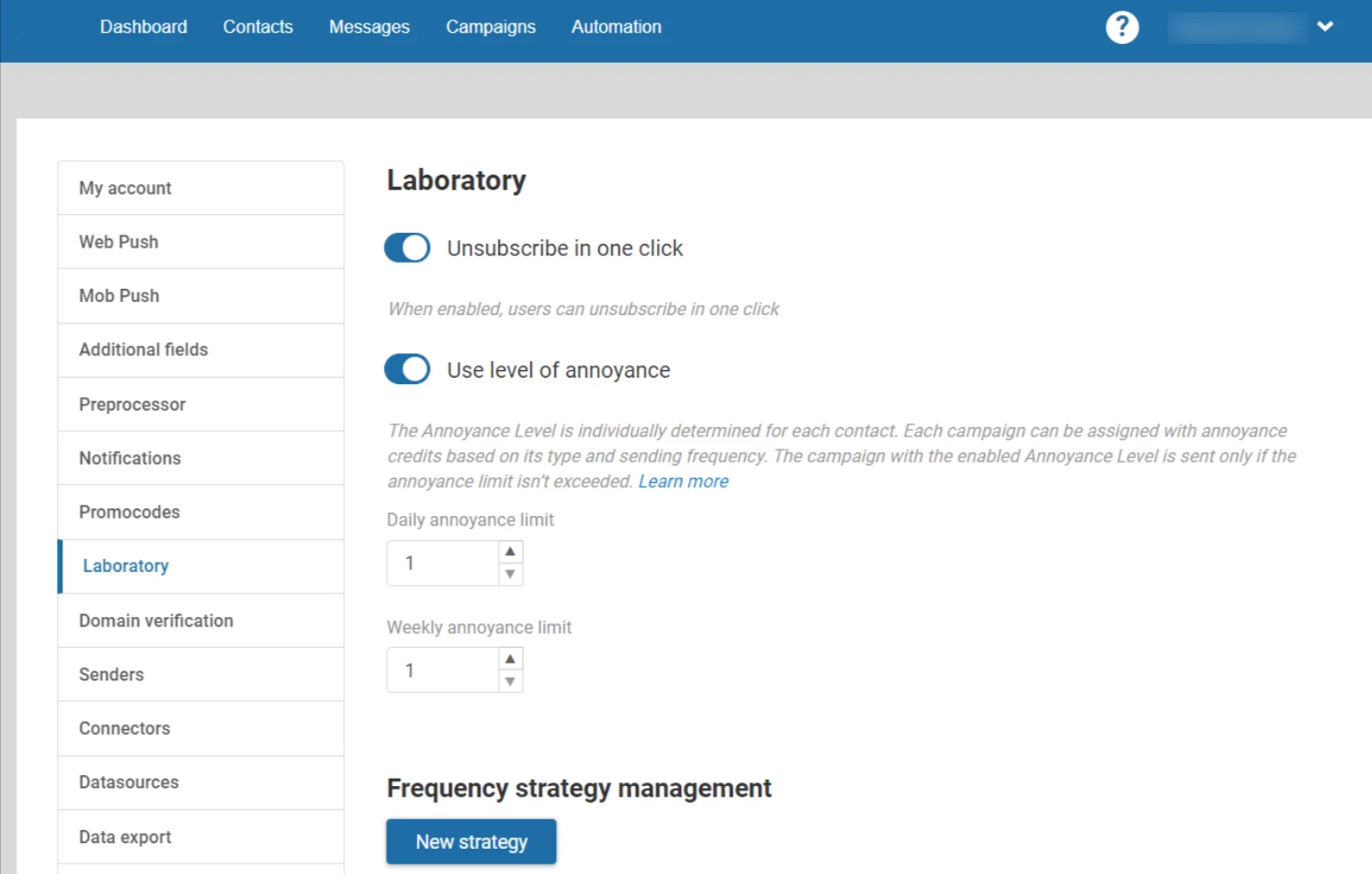The width and height of the screenshot is (1372, 874).
Task: Select Data export in the sidebar
Action: pyautogui.click(x=125, y=837)
